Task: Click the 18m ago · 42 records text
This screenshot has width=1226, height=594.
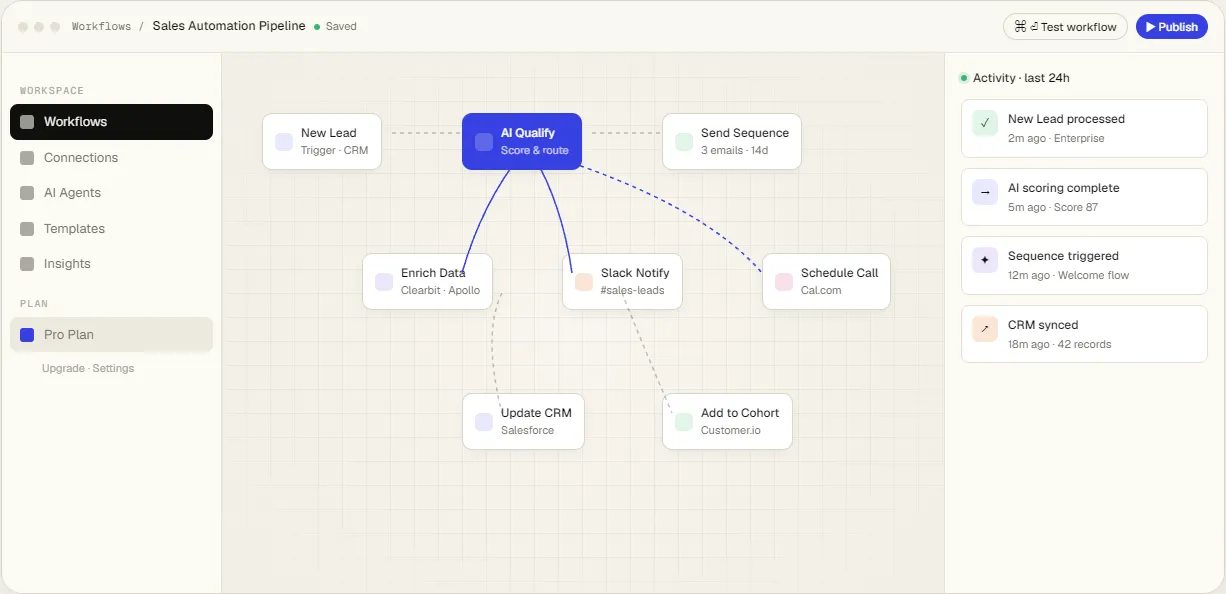Action: [x=1059, y=344]
